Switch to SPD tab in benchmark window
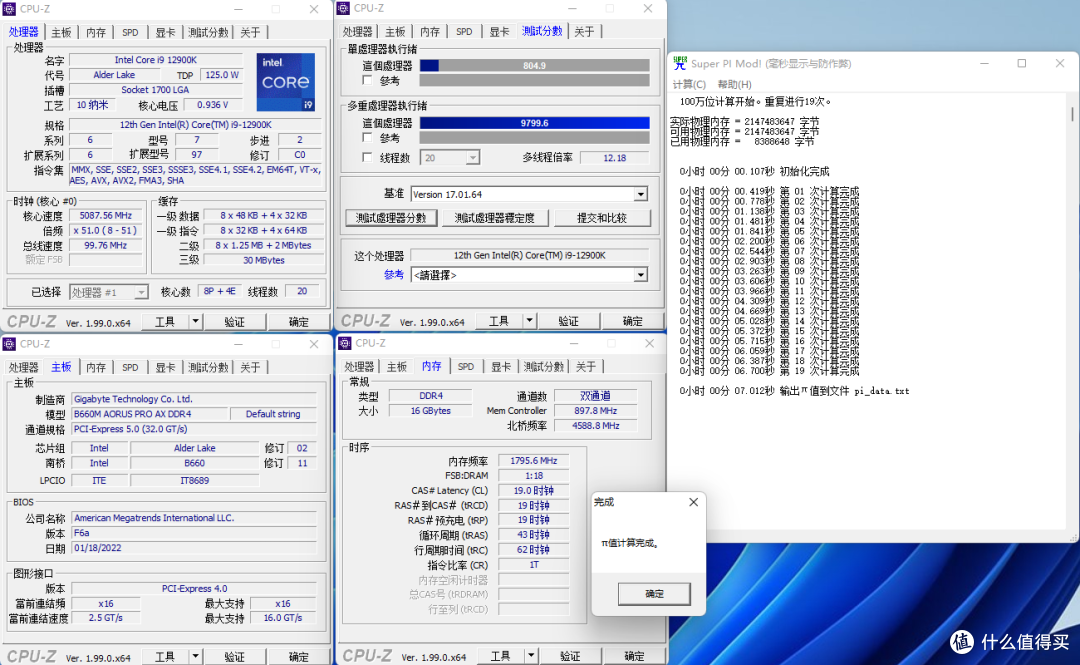Screen dimensions: 1080x665 click(464, 32)
